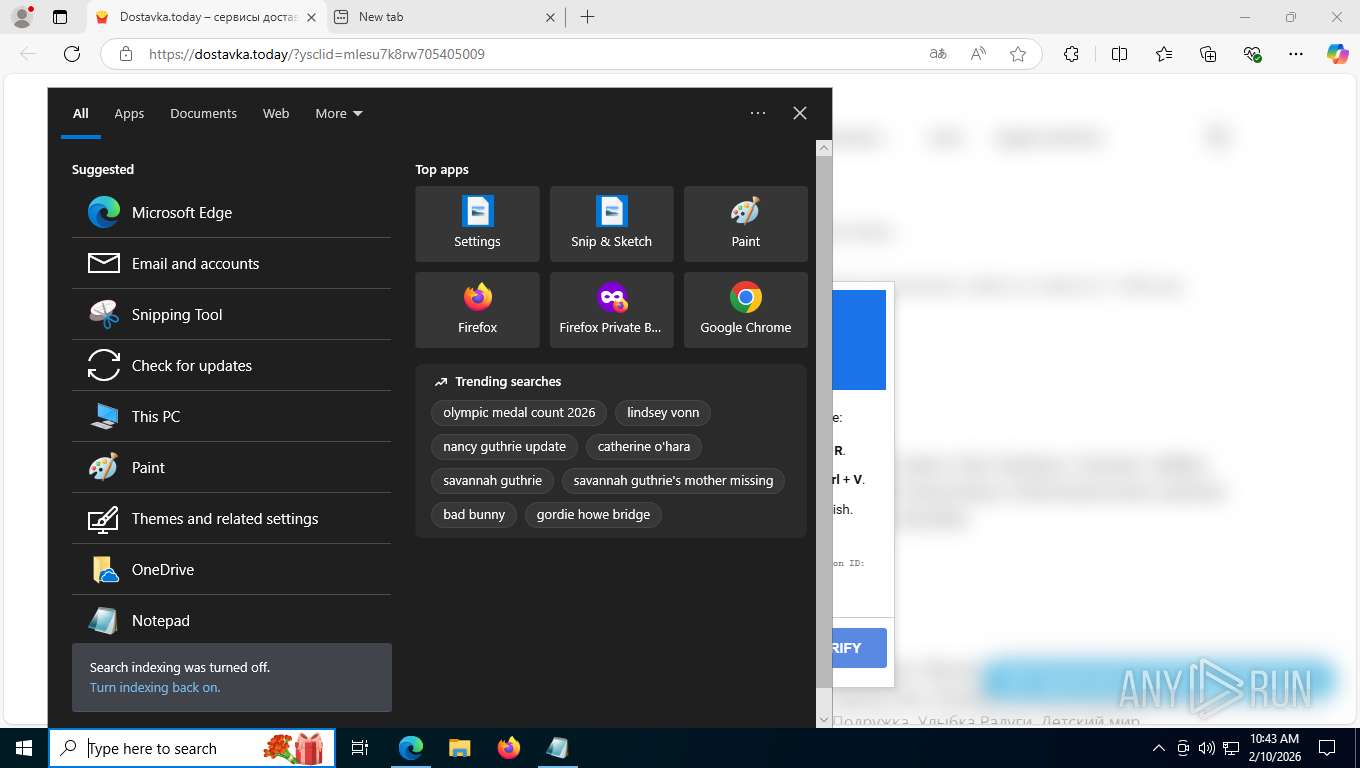
Task: Show hidden system tray icons
Action: pos(1159,748)
